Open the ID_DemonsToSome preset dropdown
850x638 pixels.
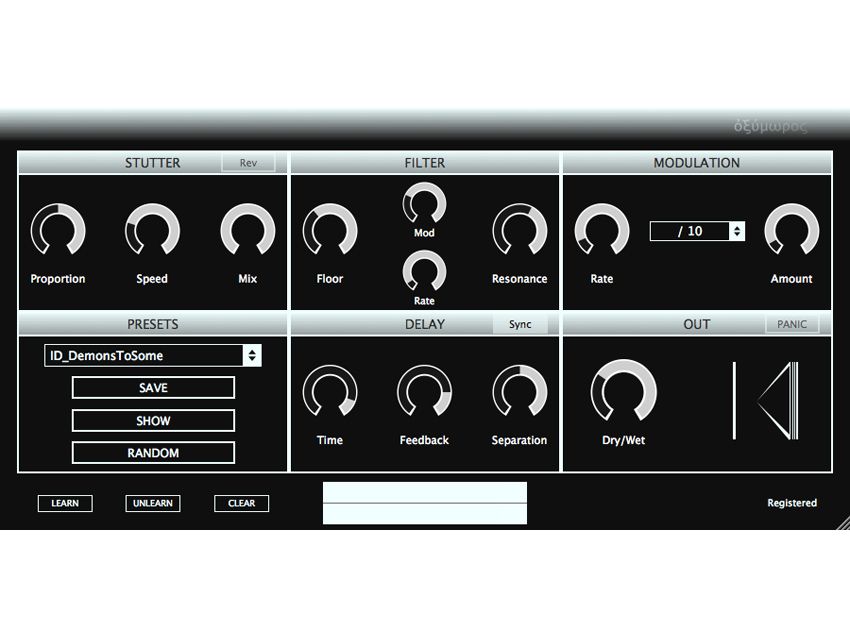152,355
